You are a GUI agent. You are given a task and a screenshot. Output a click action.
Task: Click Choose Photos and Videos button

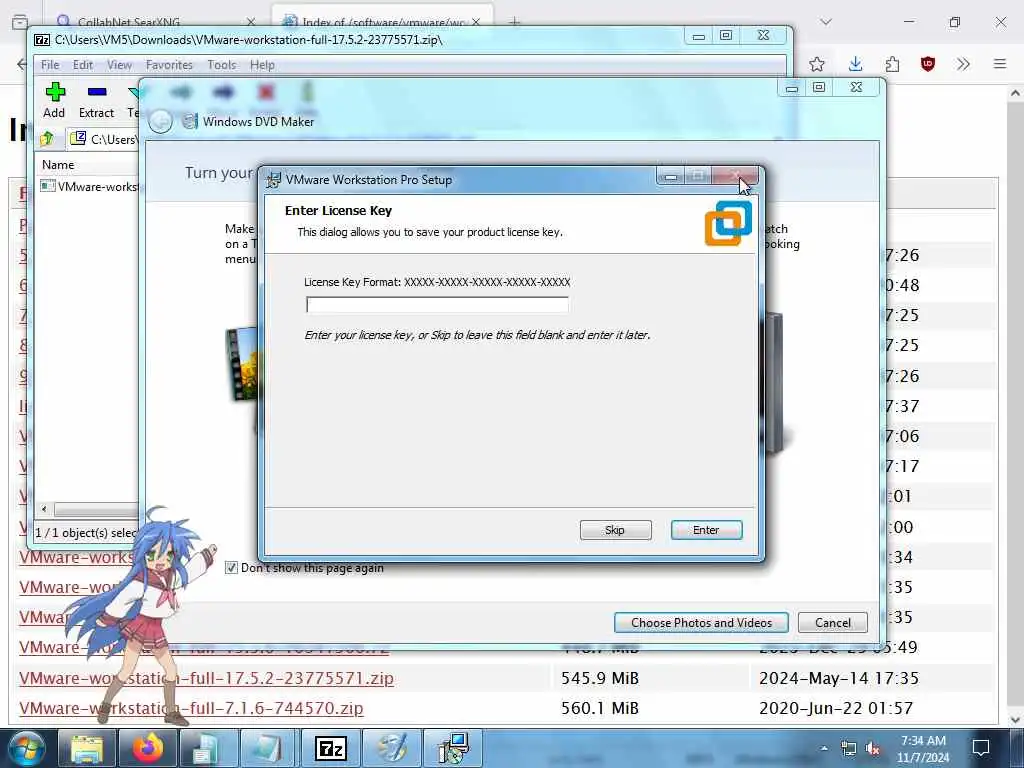click(x=701, y=622)
